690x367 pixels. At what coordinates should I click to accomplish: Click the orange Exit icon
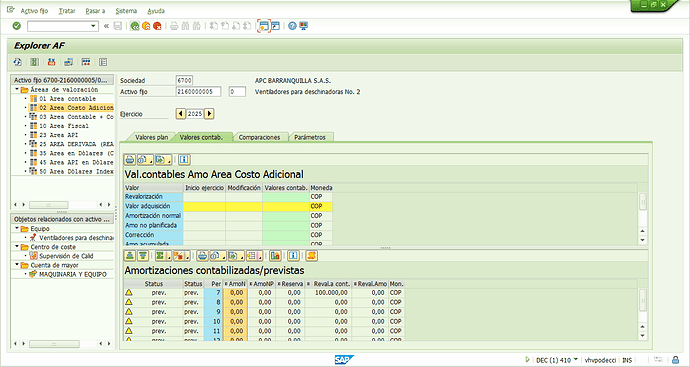click(146, 26)
